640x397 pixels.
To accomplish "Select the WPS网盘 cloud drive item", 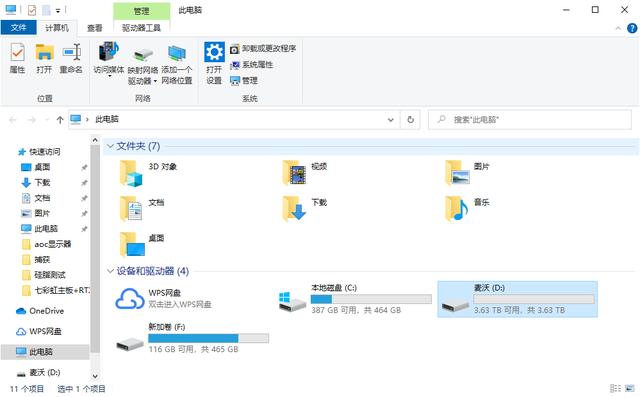I will click(x=163, y=299).
